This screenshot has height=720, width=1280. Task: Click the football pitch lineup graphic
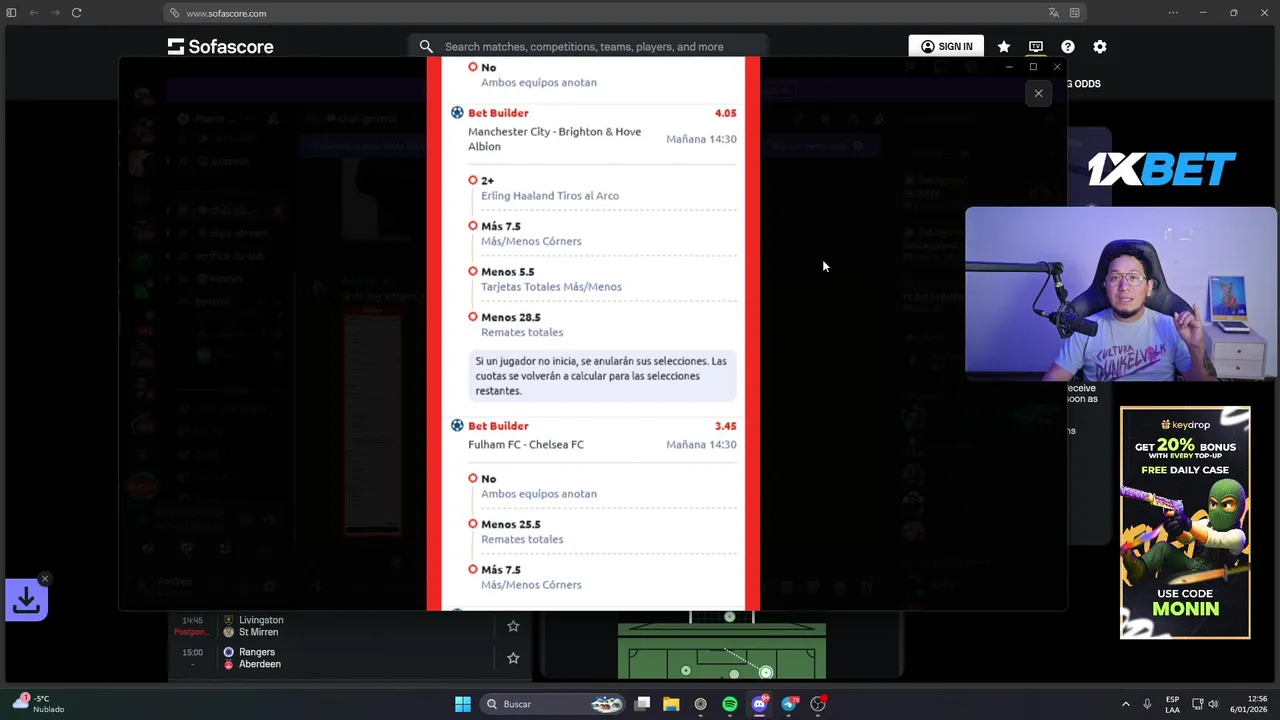(x=722, y=647)
